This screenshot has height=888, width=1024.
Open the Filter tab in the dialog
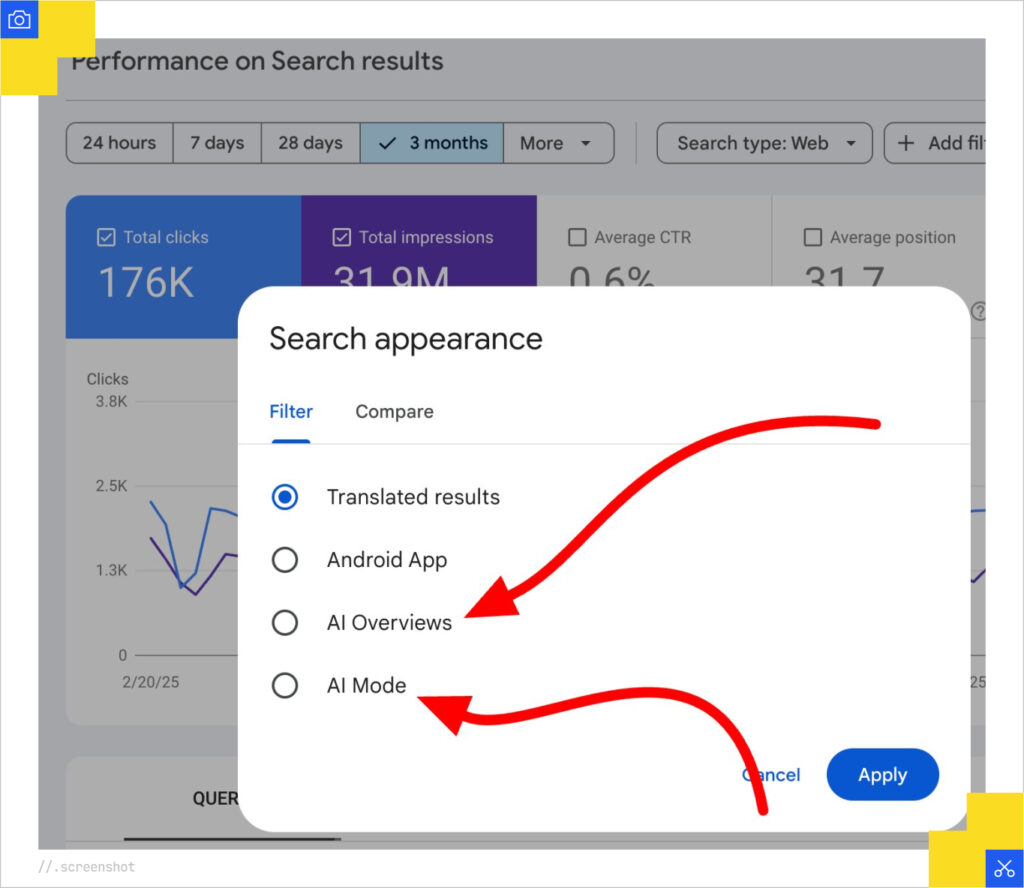(x=291, y=412)
